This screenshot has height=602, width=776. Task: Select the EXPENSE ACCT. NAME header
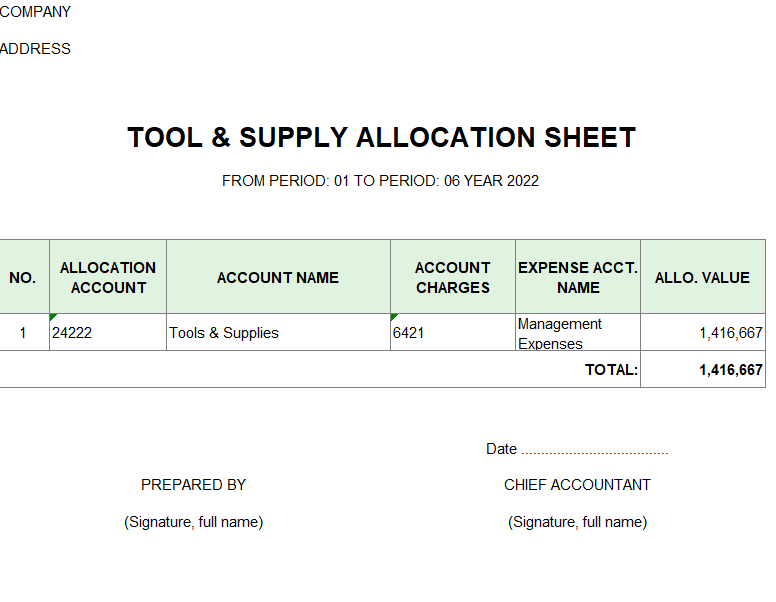578,277
